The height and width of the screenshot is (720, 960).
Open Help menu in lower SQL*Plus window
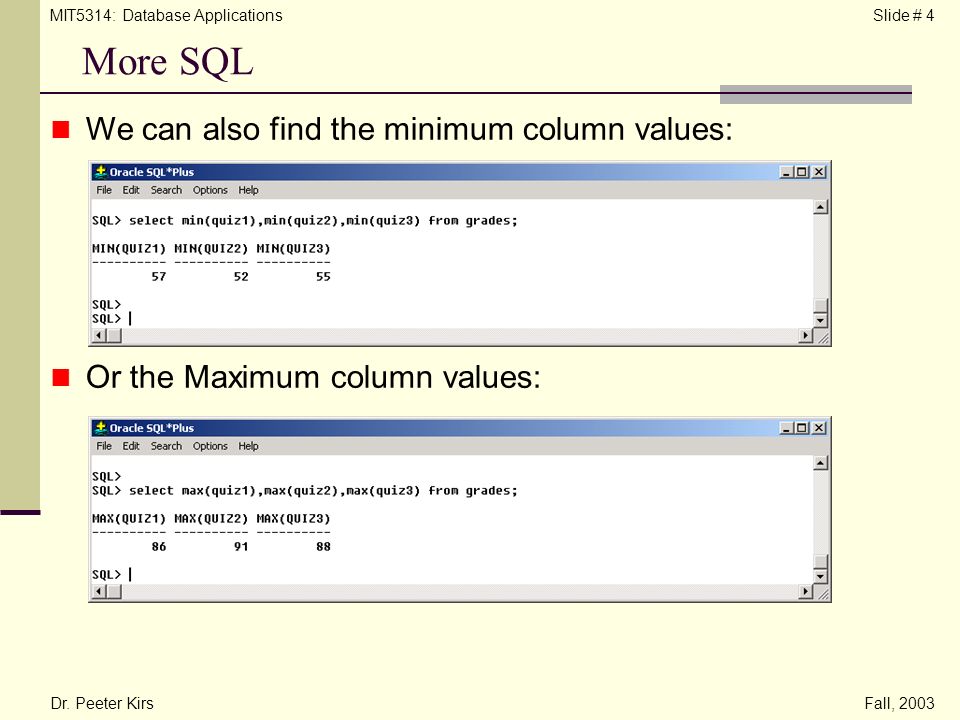[248, 446]
